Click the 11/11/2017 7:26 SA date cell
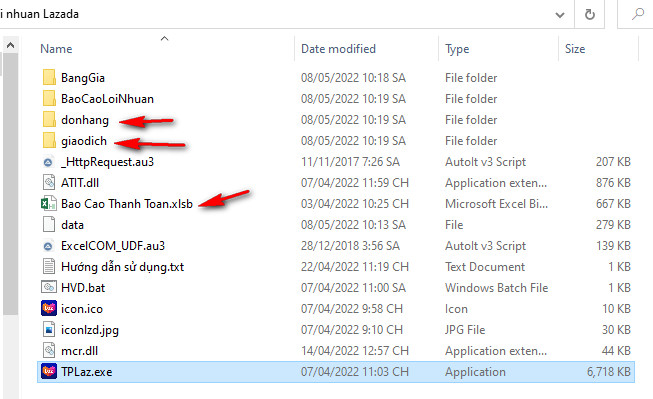The height and width of the screenshot is (399, 653). [350, 162]
